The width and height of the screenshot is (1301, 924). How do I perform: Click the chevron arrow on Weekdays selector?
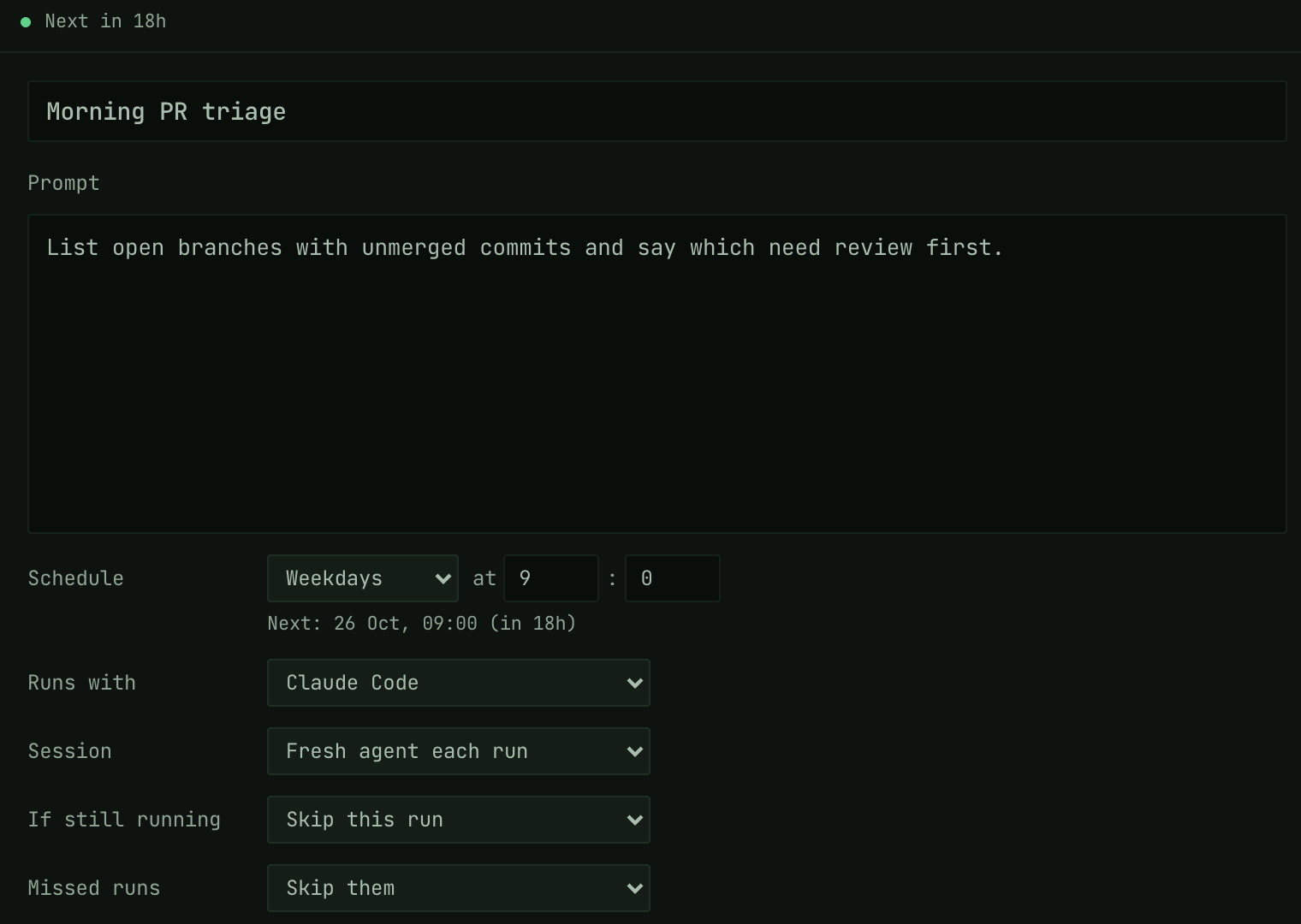[443, 579]
